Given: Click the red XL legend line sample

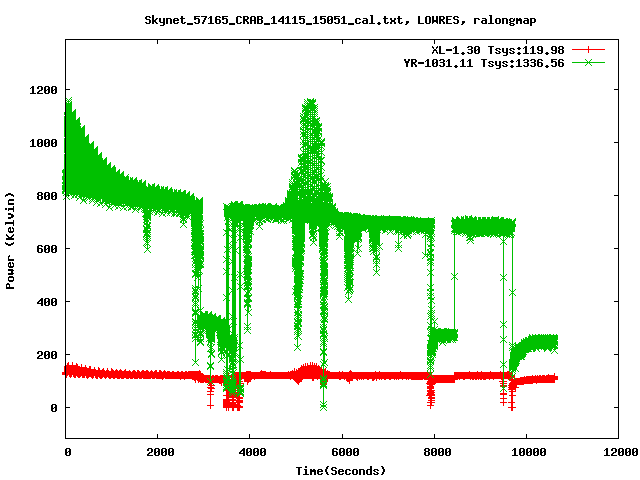Looking at the screenshot, I should click(588, 50).
